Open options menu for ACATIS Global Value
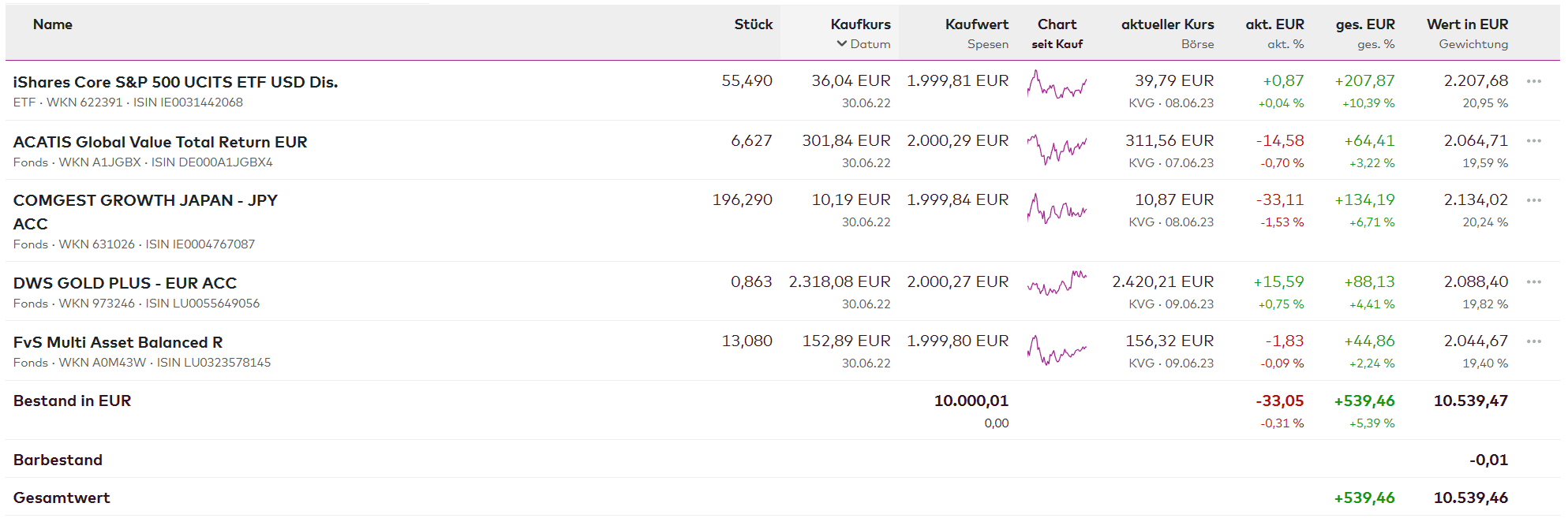Screen dimensions: 1568x518 click(1533, 141)
